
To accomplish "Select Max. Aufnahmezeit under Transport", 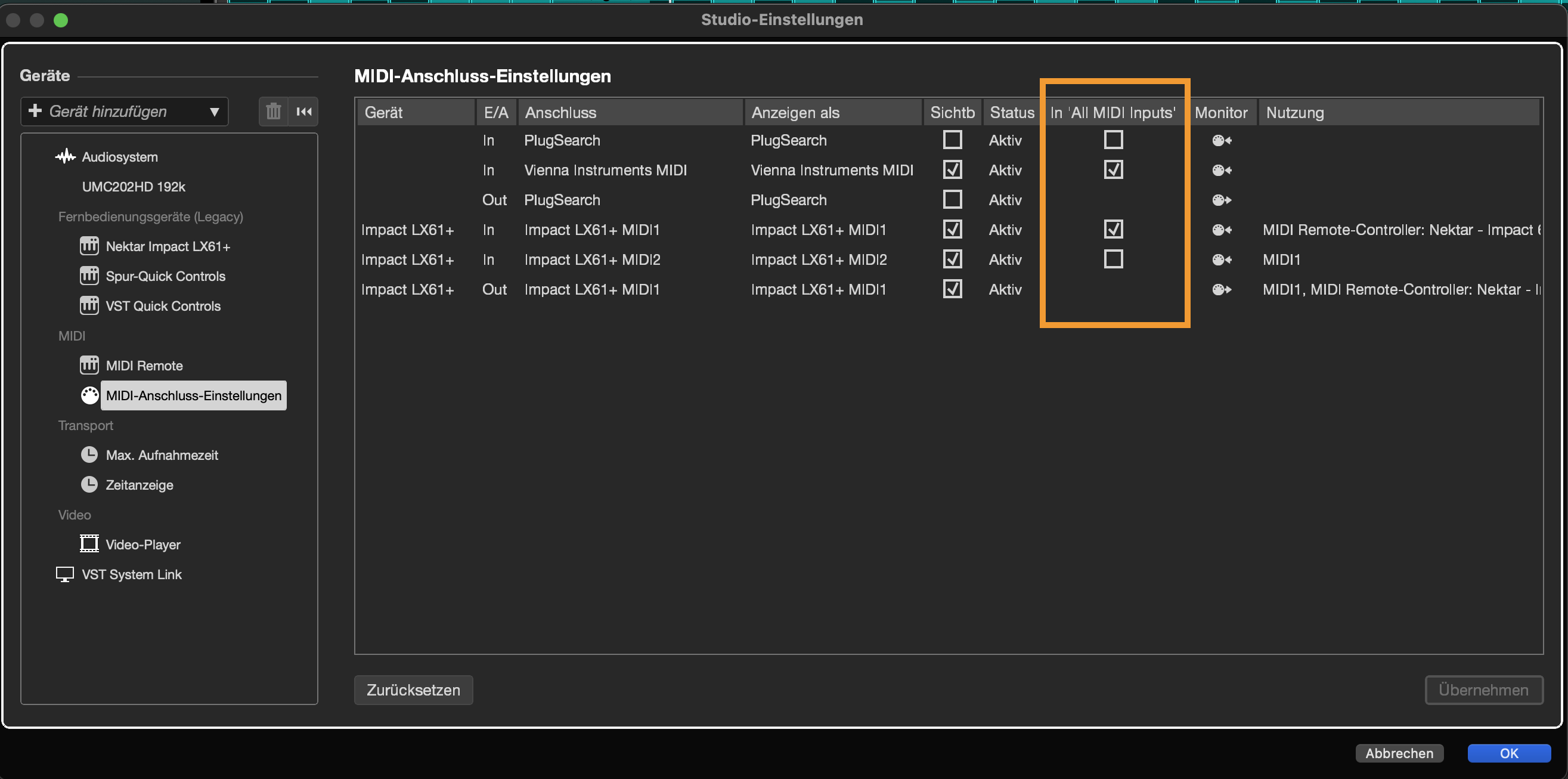I will point(162,455).
